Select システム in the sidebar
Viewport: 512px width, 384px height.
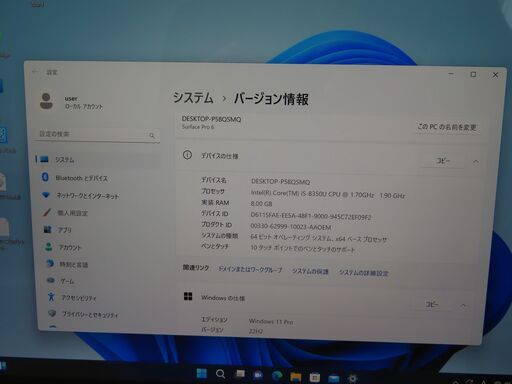pos(97,159)
